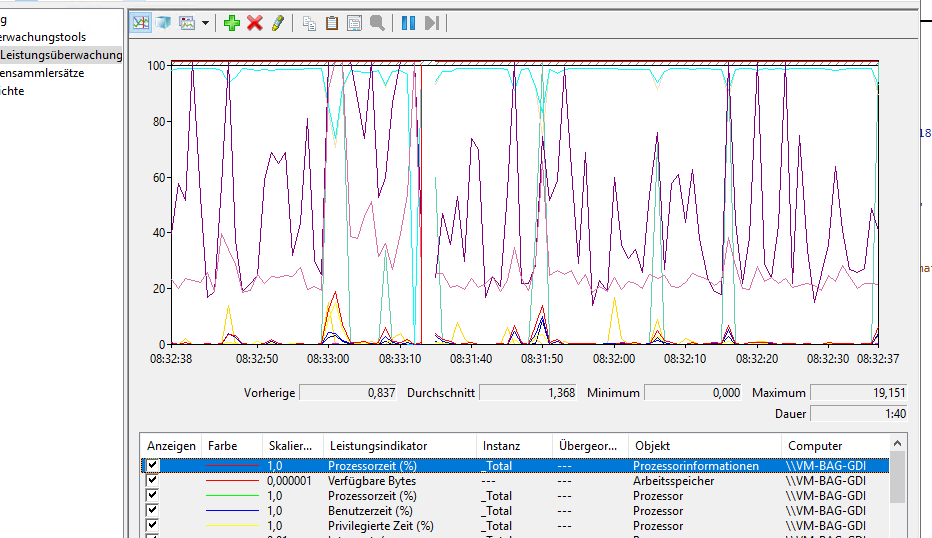Sort by the Computer column header

point(835,446)
